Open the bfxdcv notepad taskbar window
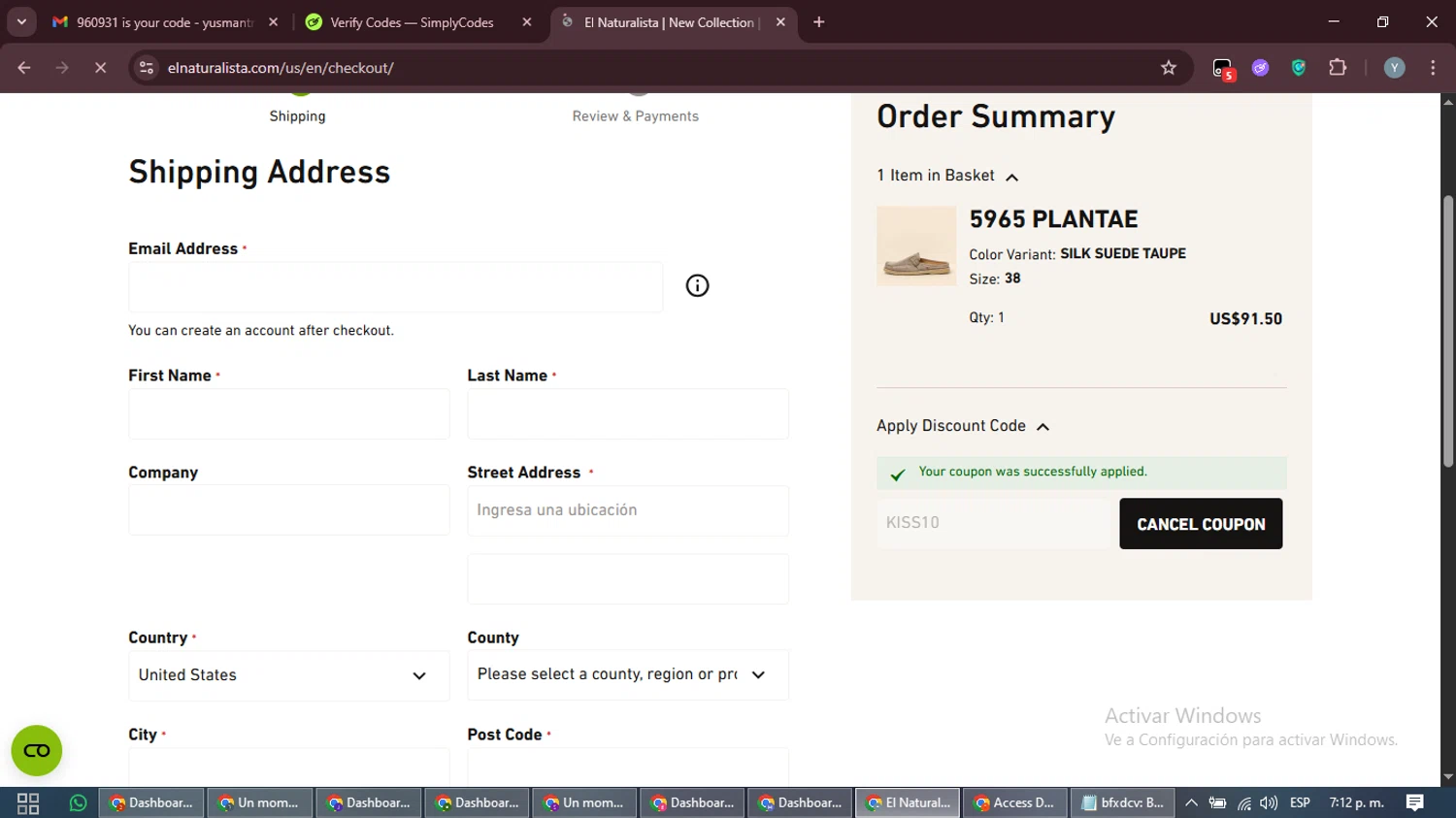This screenshot has height=818, width=1456. tap(1122, 802)
